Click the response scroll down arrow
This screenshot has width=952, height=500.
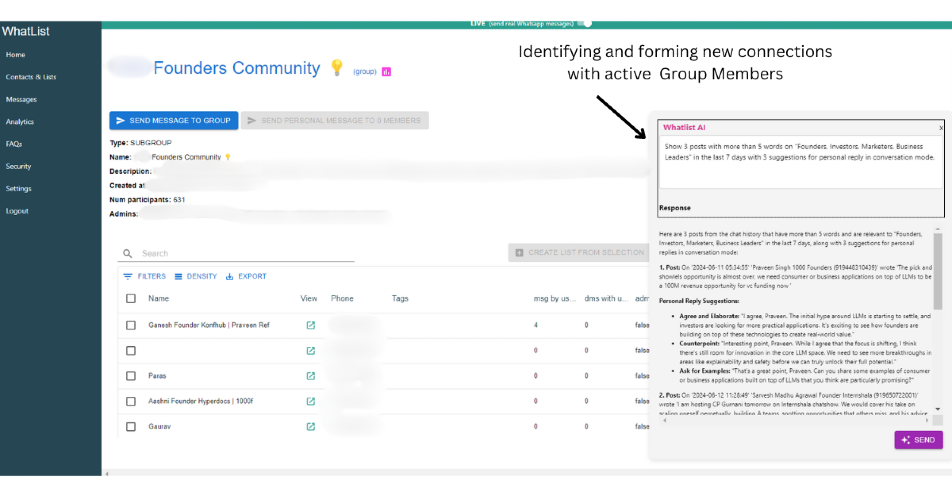click(938, 410)
